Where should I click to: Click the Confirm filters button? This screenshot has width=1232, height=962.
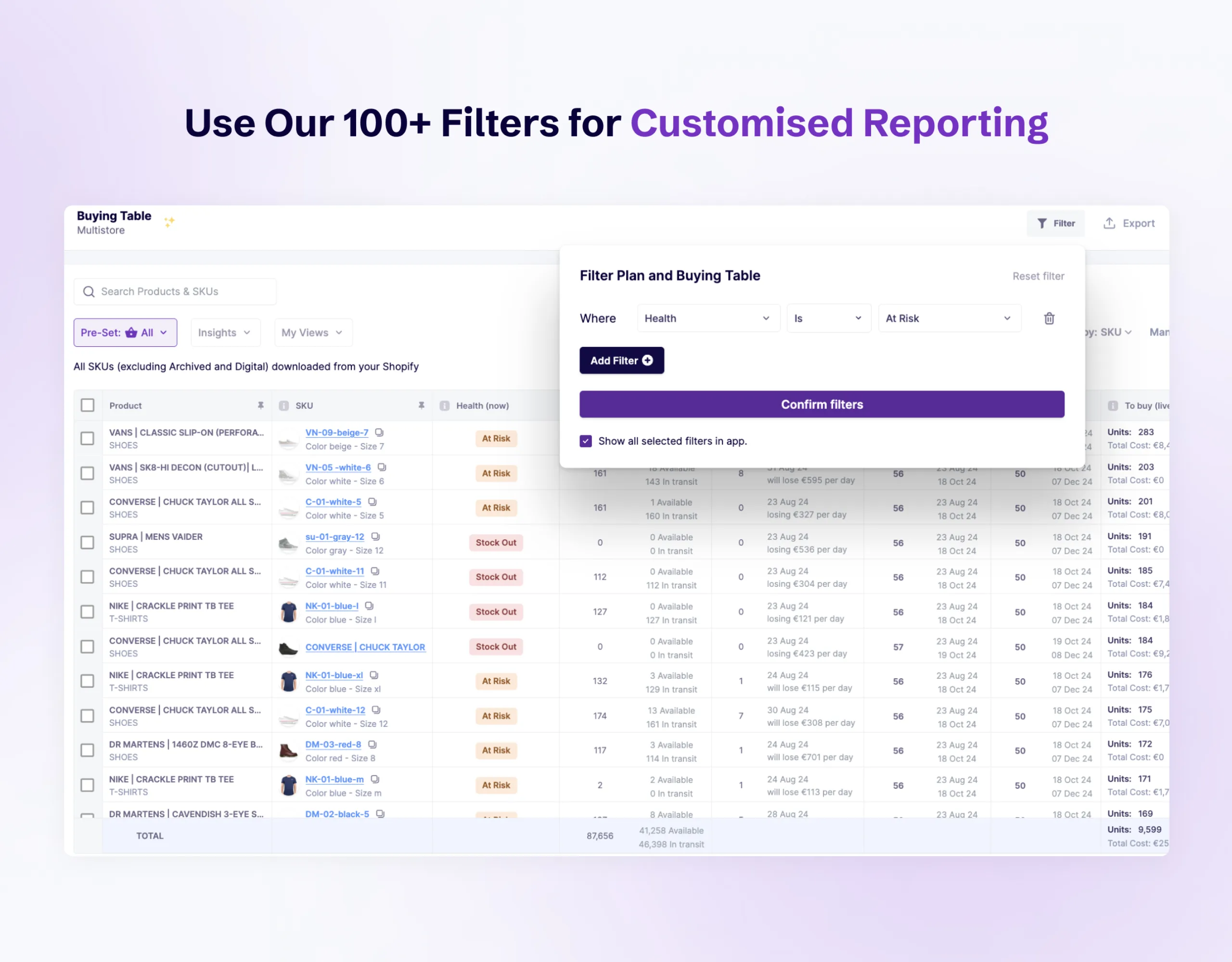click(822, 405)
